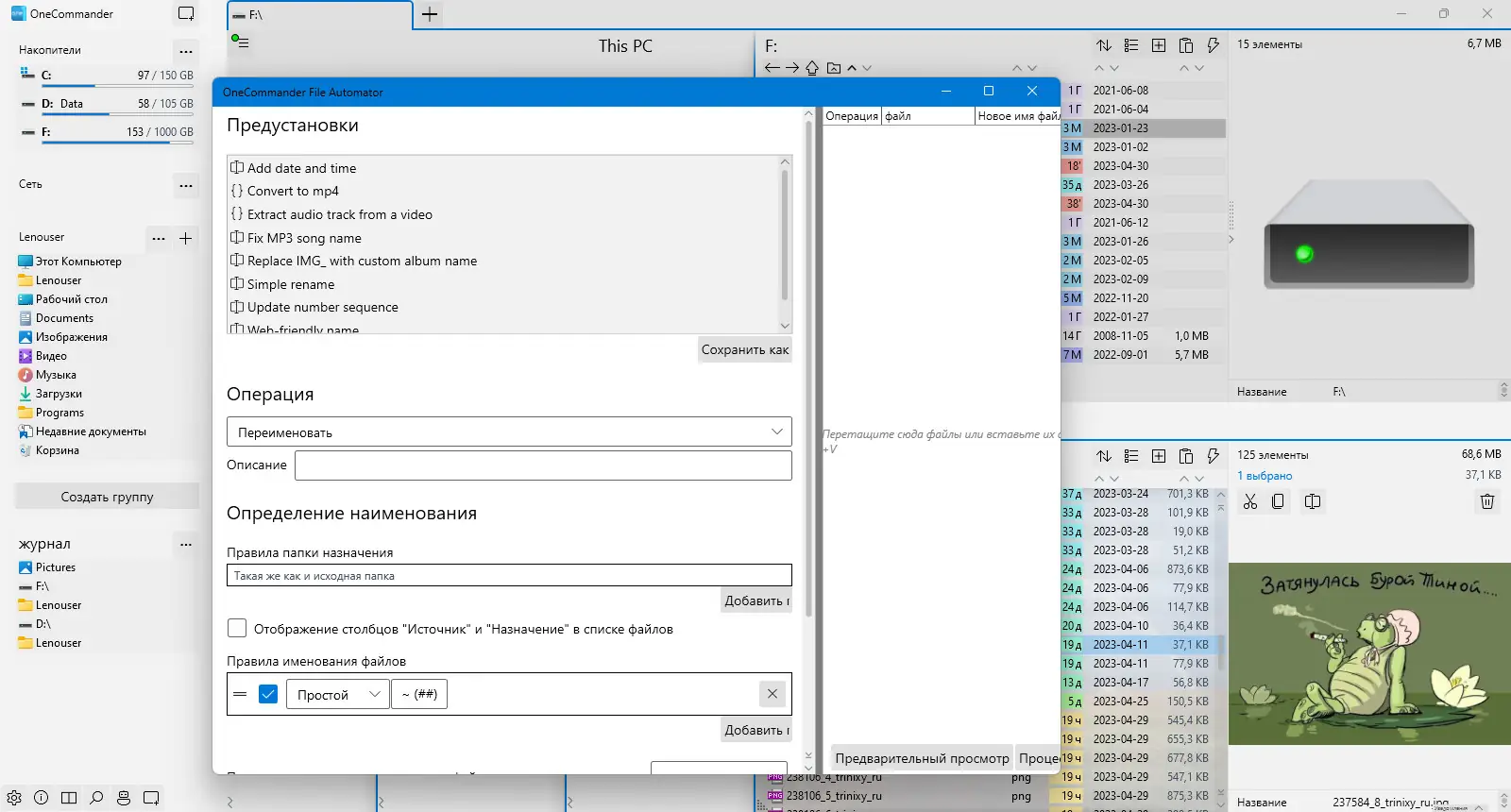Open the Простой rule type dropdown
This screenshot has height=812, width=1511.
337,694
